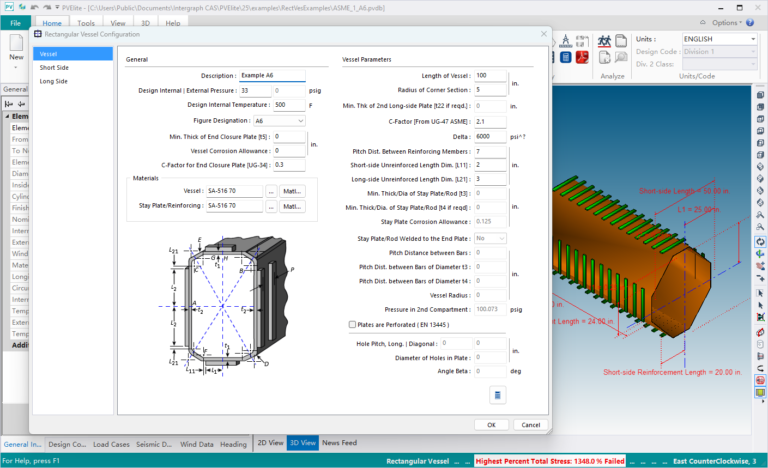Click the drafting compass icon in ribbon
Image resolution: width=768 pixels, height=468 pixels.
click(566, 41)
